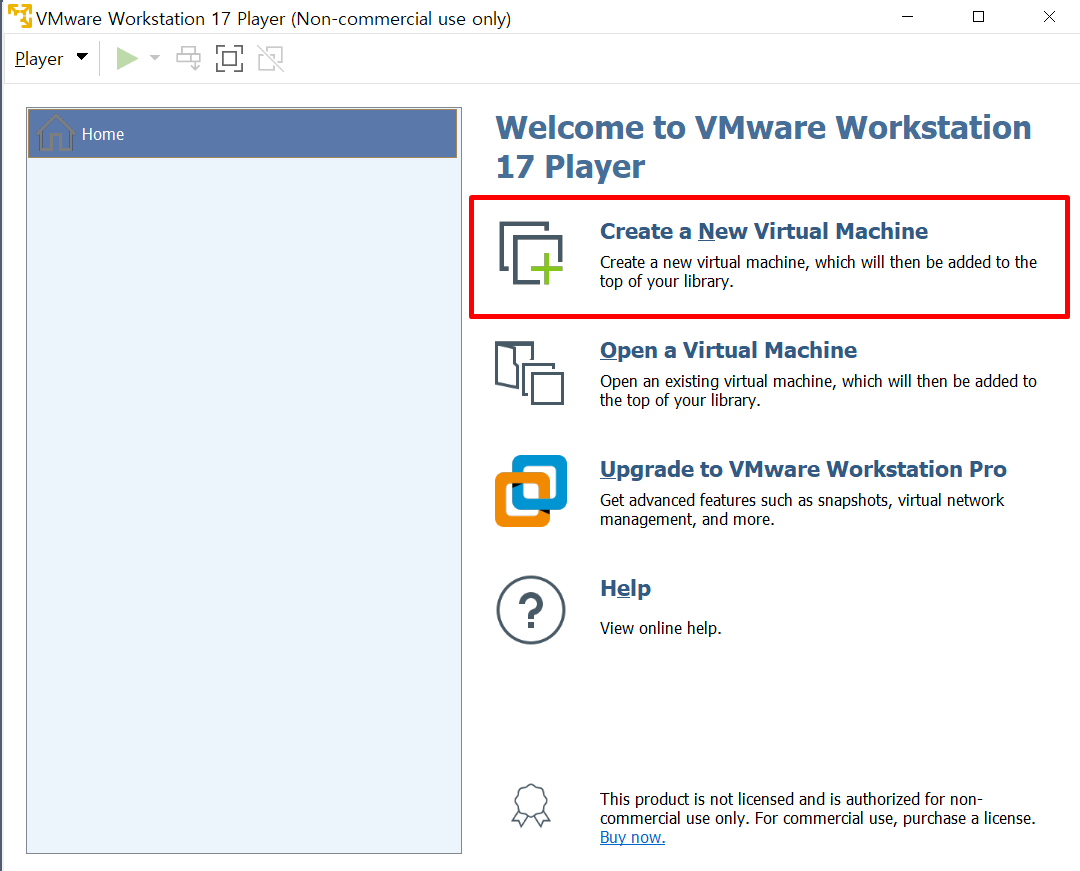Select Home in the library list
Image resolution: width=1080 pixels, height=871 pixels.
pos(242,134)
